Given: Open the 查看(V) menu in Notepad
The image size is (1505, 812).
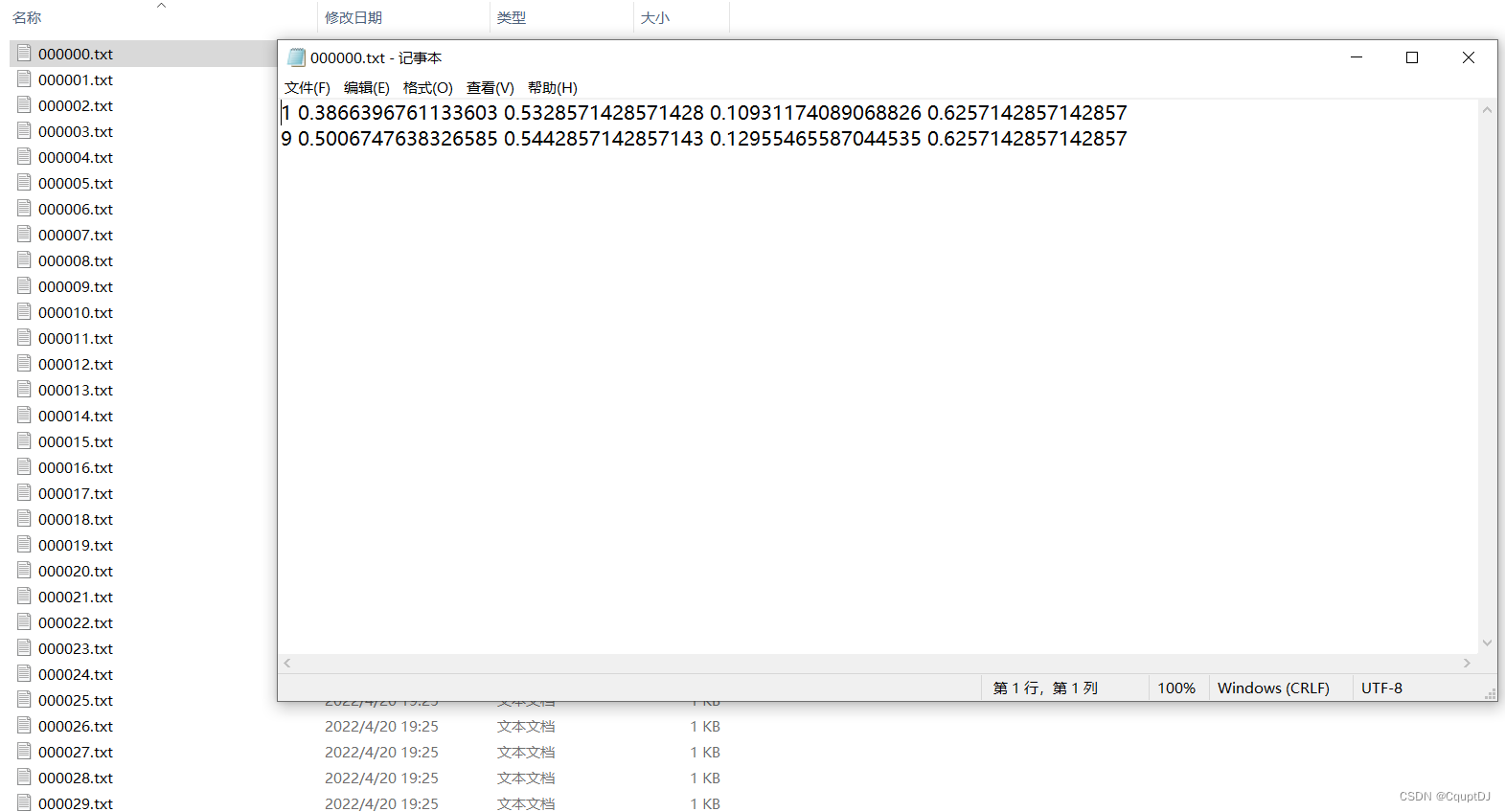Looking at the screenshot, I should point(490,88).
